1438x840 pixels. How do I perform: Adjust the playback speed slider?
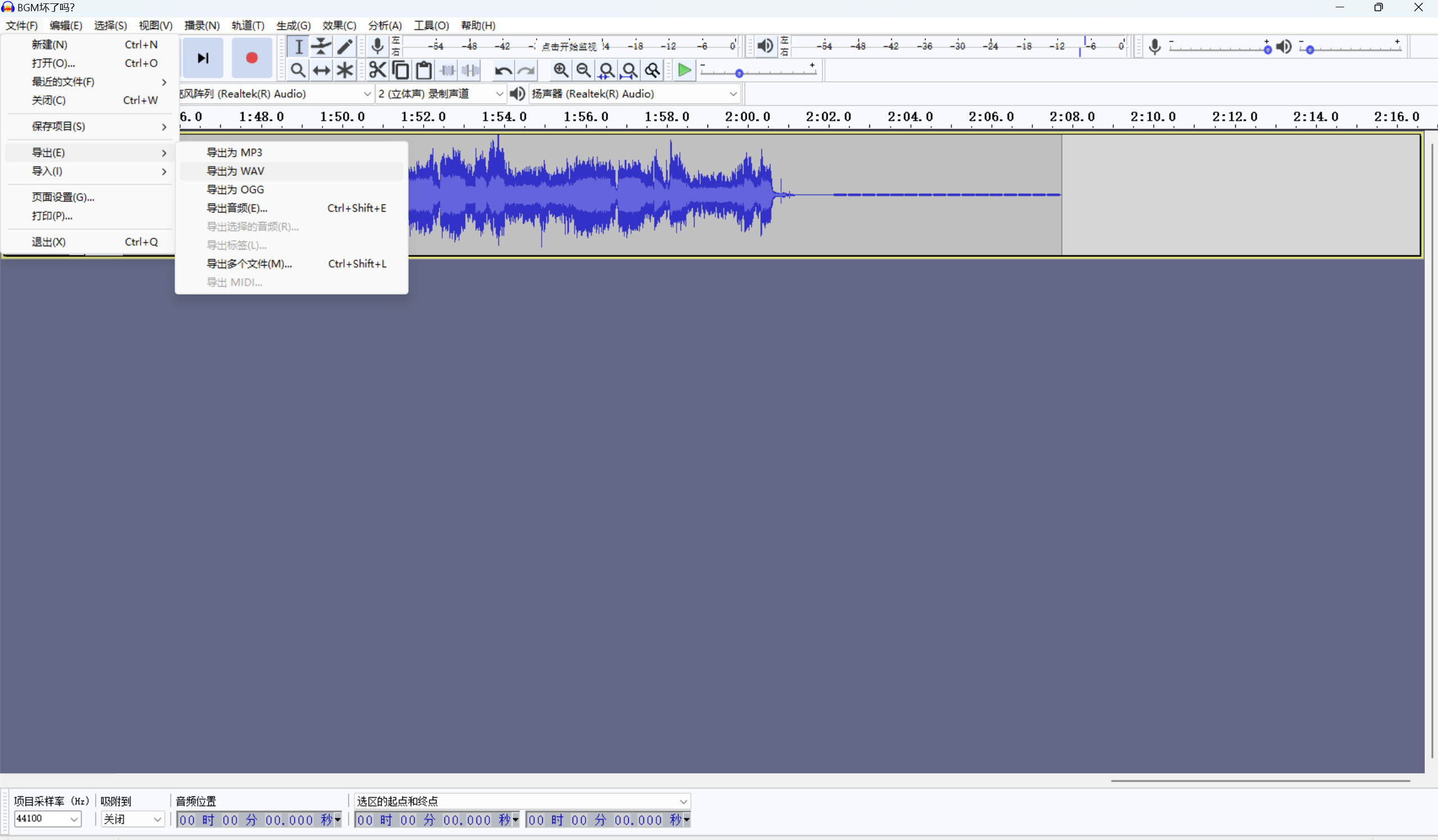pyautogui.click(x=759, y=72)
